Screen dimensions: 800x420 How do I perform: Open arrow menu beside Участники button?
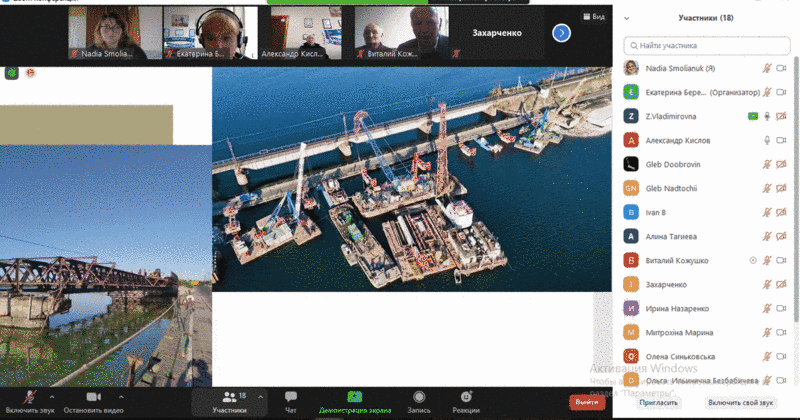[x=260, y=397]
